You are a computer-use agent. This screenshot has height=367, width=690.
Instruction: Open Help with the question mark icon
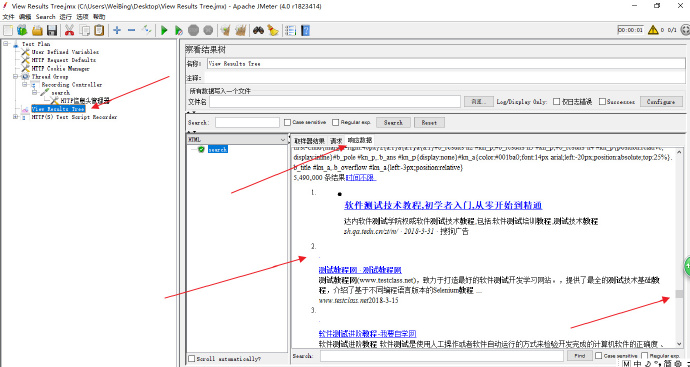tap(305, 30)
